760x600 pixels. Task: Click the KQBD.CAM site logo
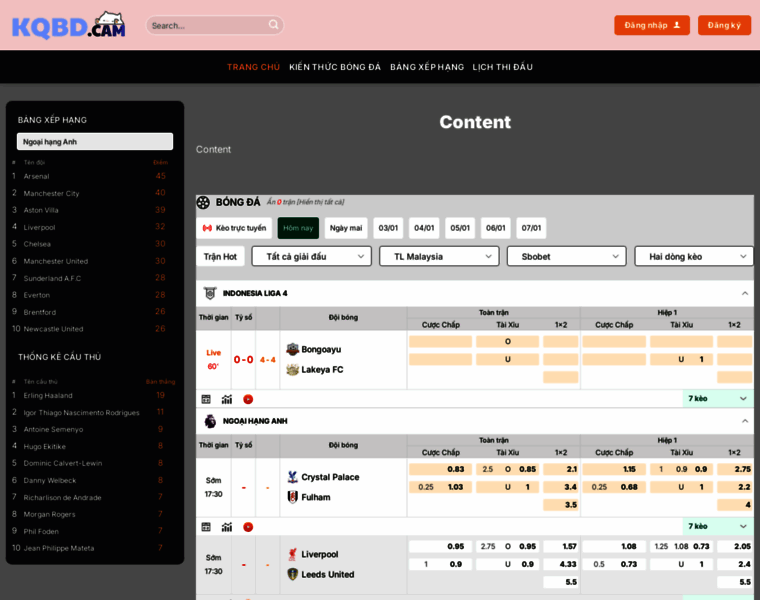[68, 25]
